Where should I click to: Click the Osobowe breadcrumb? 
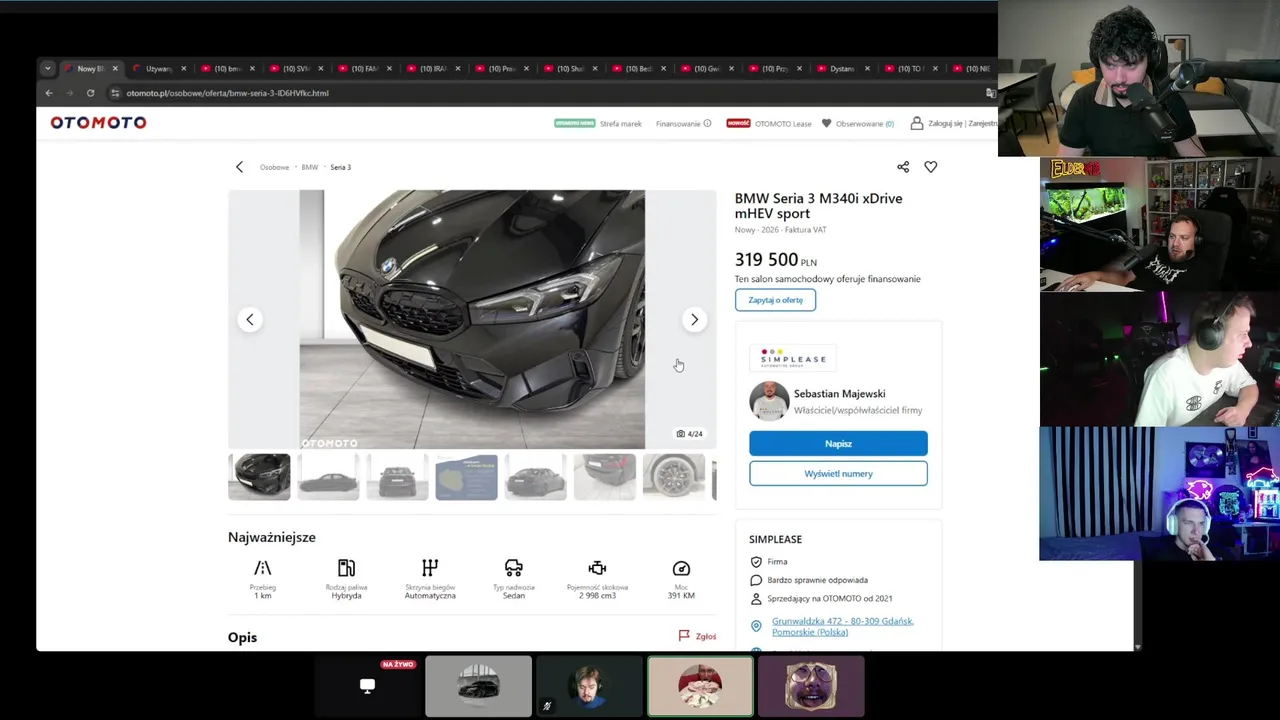[274, 167]
